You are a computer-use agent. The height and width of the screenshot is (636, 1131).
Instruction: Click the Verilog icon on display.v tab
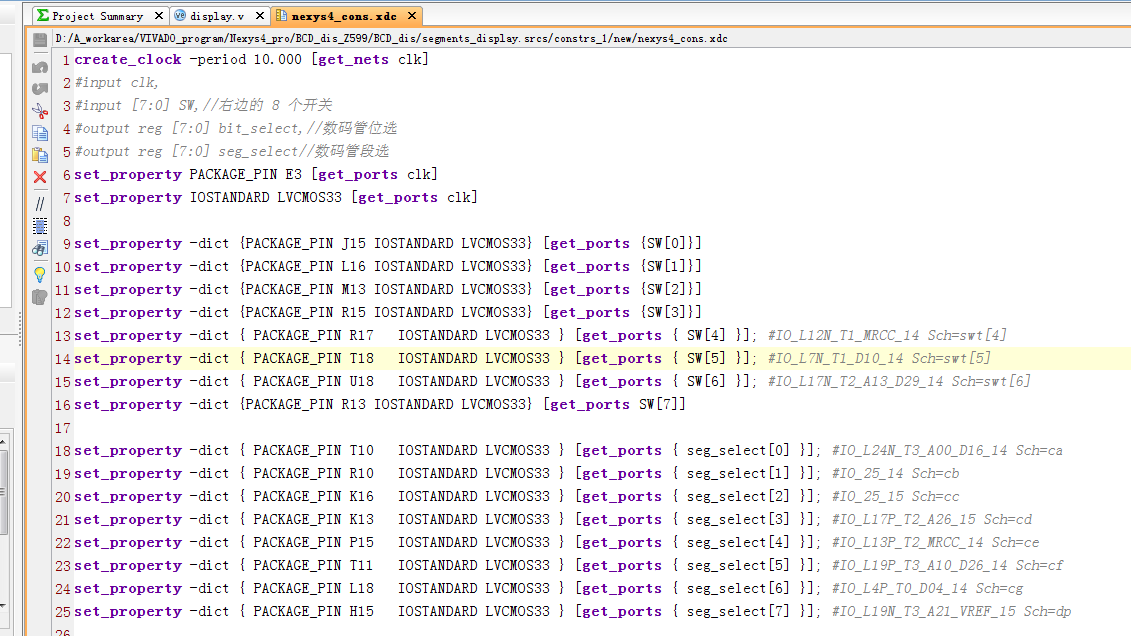click(x=180, y=15)
